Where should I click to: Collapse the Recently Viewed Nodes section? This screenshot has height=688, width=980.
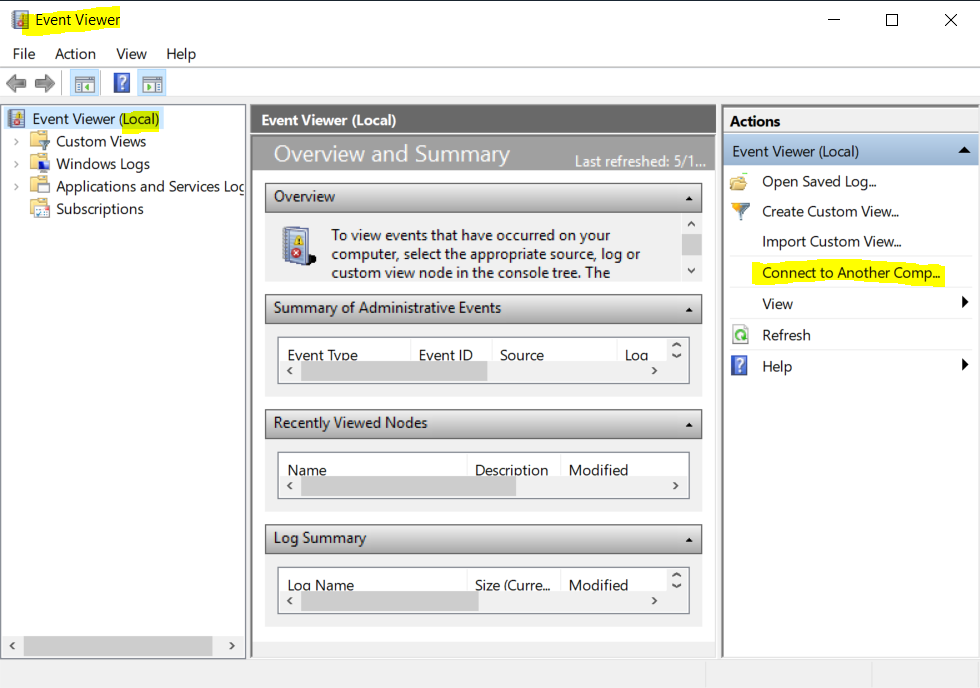point(689,425)
